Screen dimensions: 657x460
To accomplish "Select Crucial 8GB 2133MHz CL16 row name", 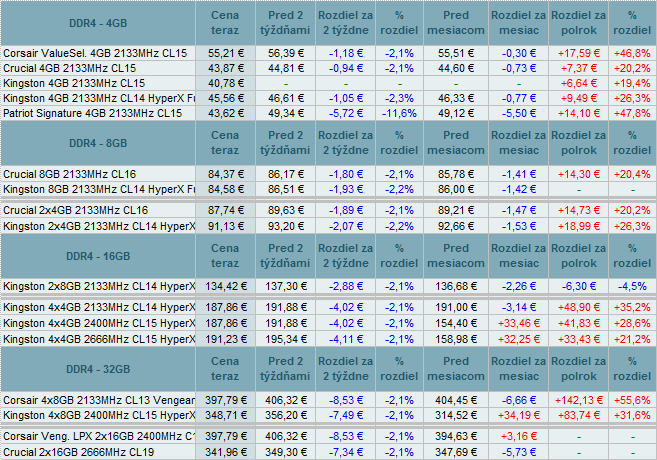I will pos(70,174).
